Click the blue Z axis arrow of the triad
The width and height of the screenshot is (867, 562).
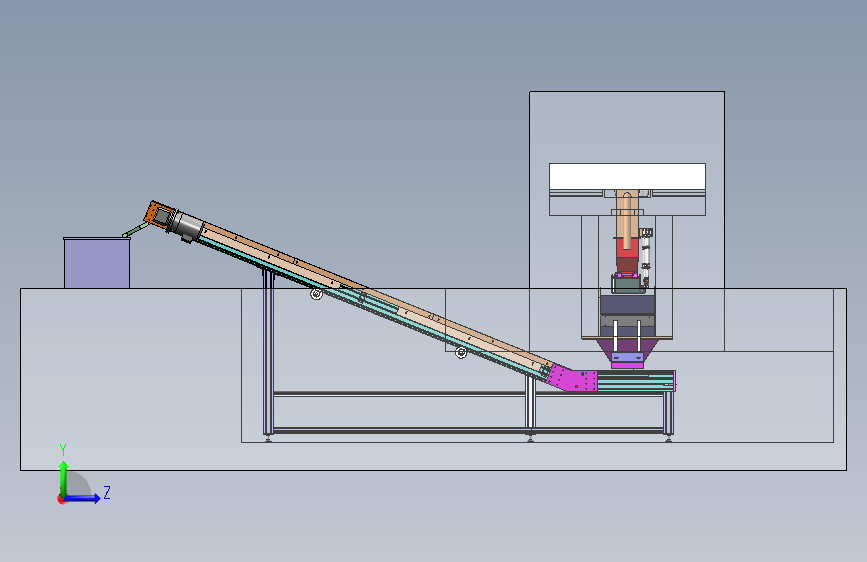click(x=83, y=498)
